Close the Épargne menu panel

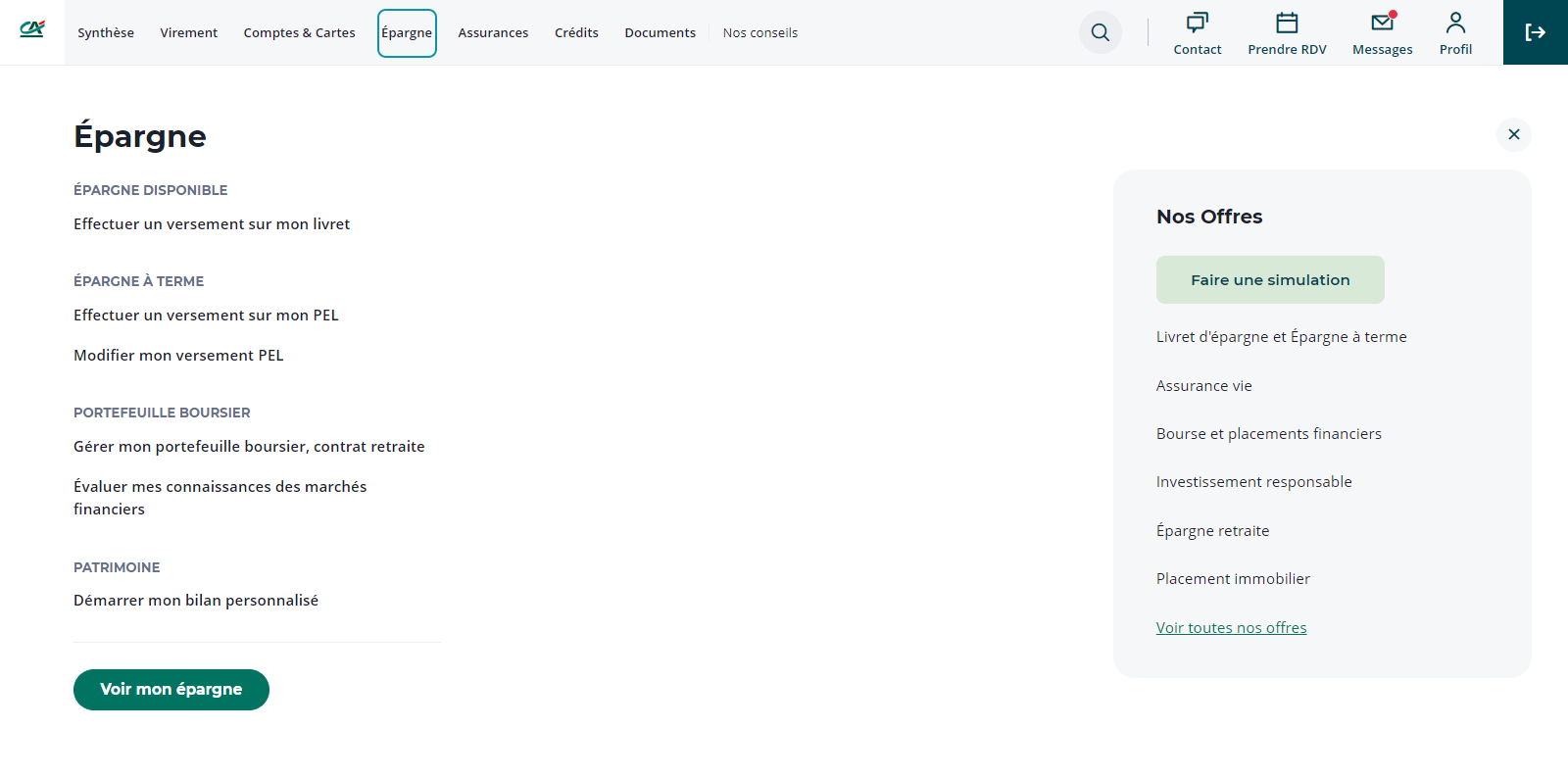(1513, 134)
